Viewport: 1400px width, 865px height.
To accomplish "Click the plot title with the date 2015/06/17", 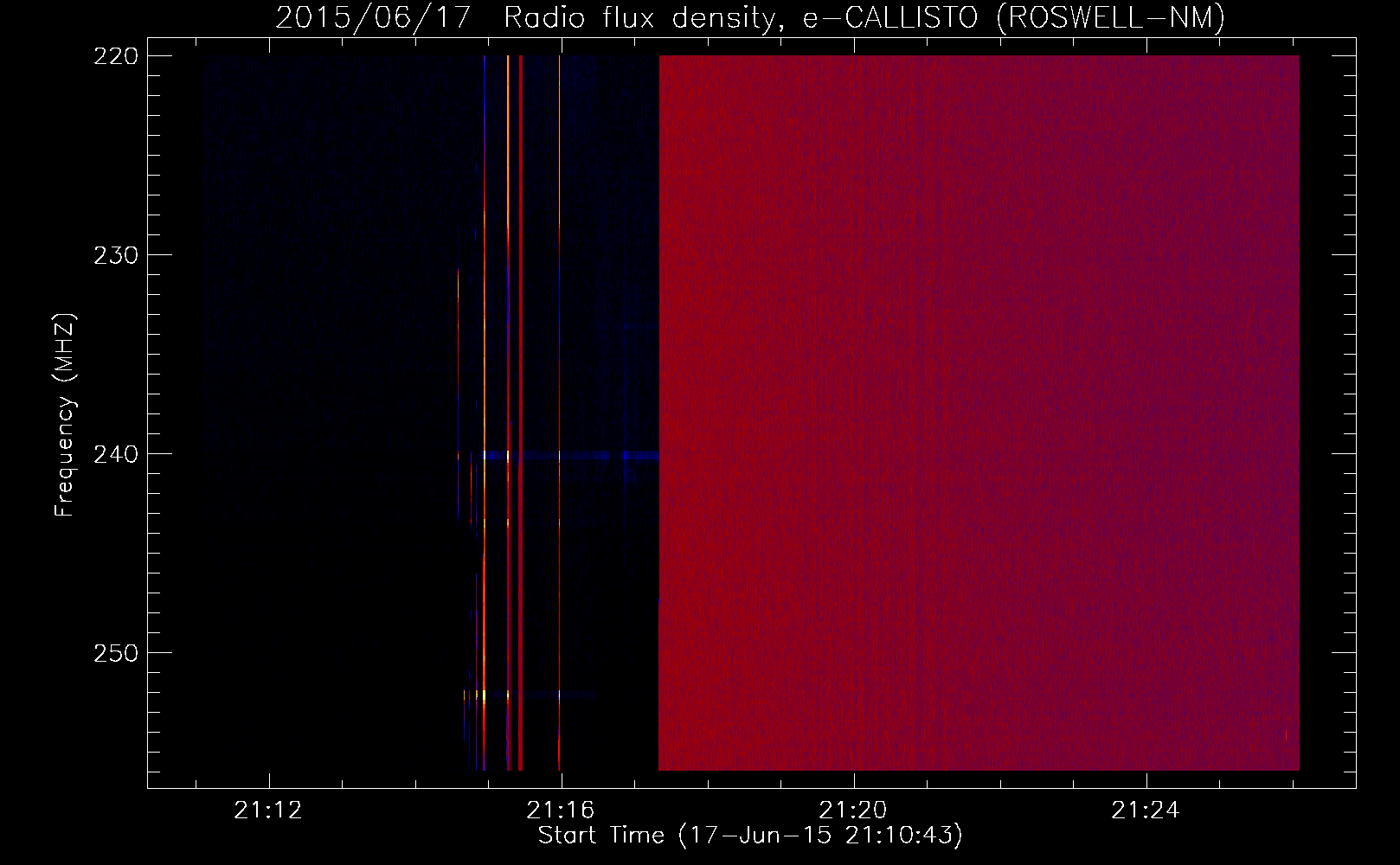I will 750,17.
